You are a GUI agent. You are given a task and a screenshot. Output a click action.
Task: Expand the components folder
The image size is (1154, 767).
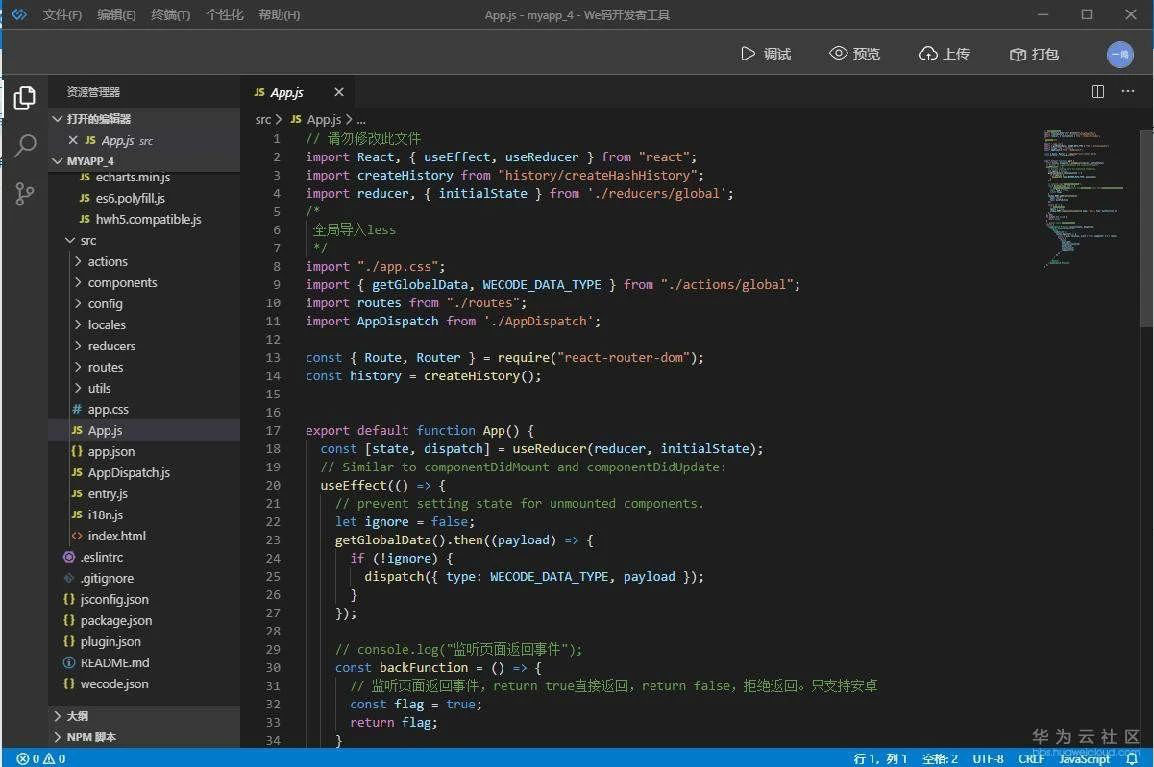pos(78,283)
